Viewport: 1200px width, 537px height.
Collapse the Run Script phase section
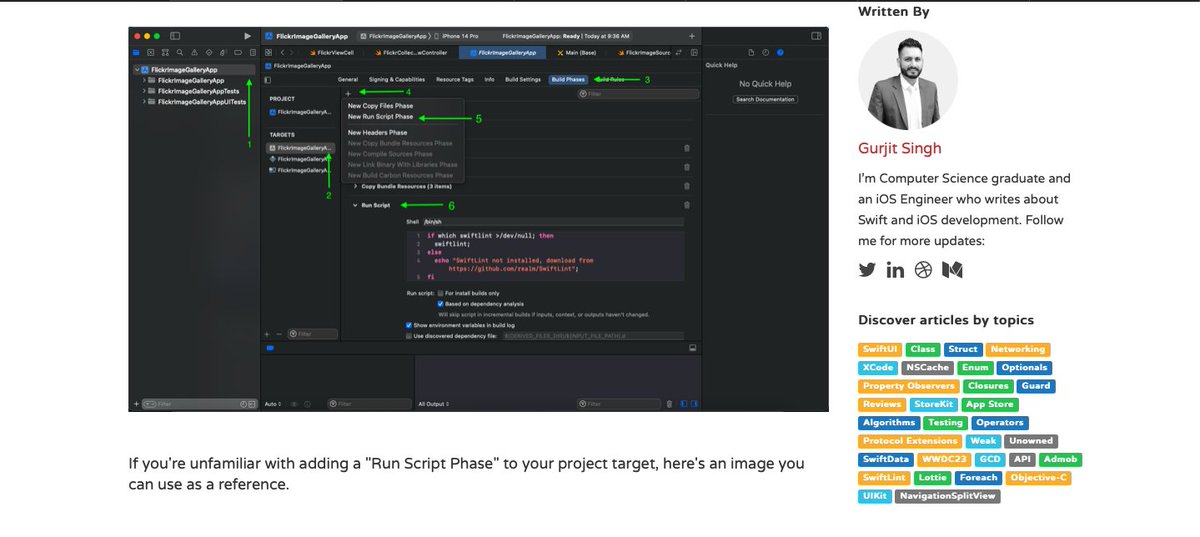(x=355, y=205)
